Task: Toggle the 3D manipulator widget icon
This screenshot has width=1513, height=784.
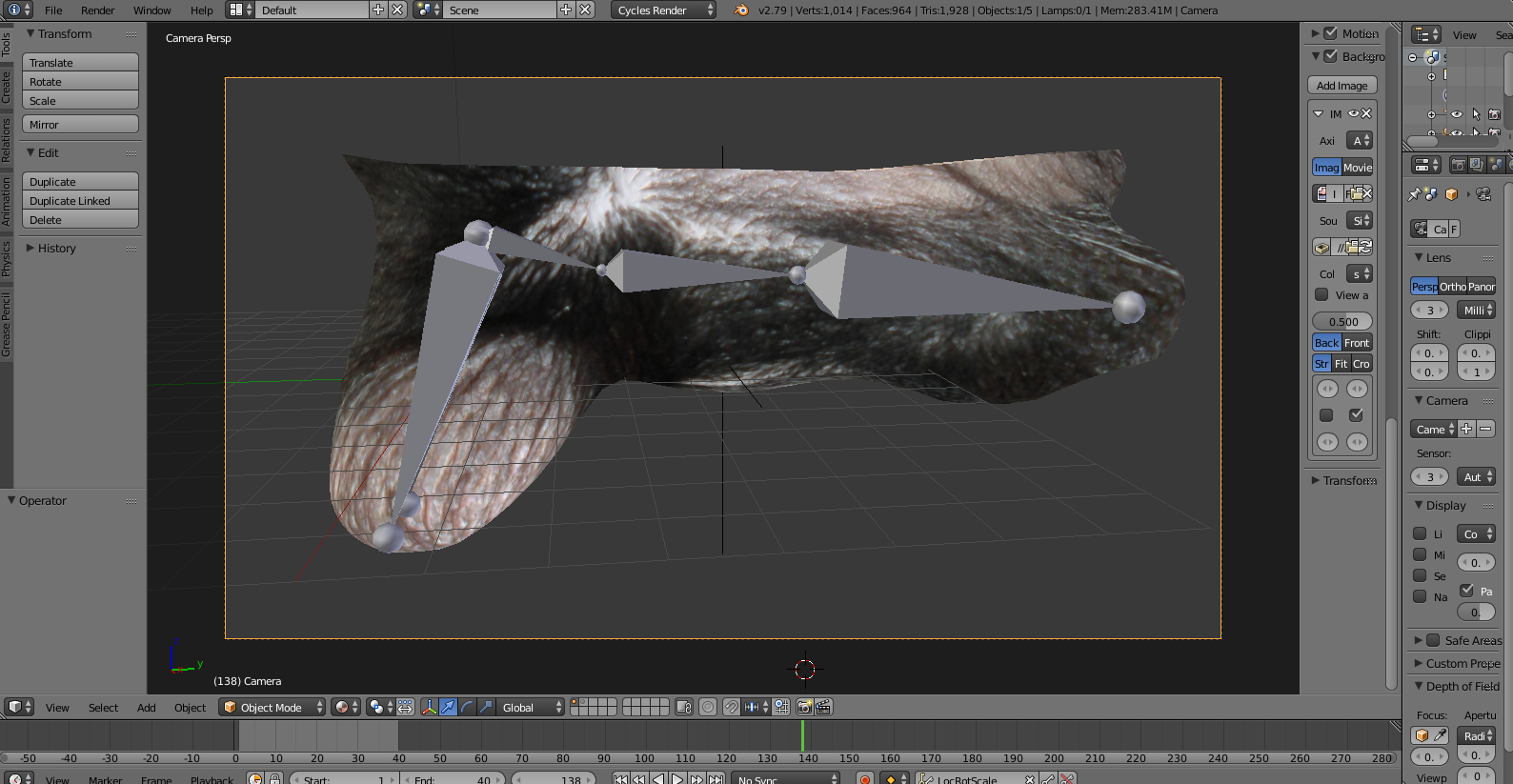Action: point(429,707)
